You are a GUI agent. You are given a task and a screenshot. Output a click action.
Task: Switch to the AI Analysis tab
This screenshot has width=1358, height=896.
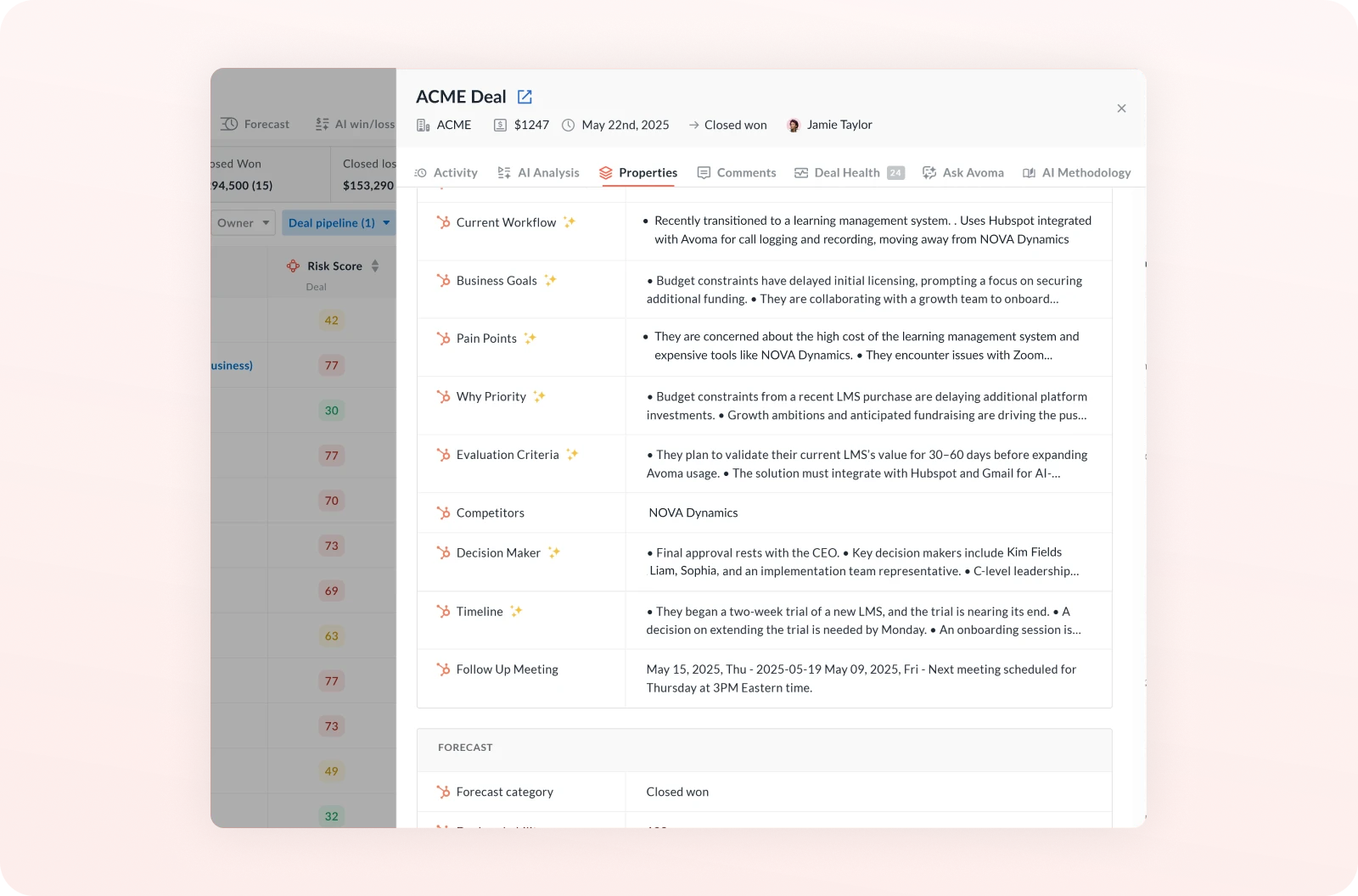pyautogui.click(x=538, y=173)
